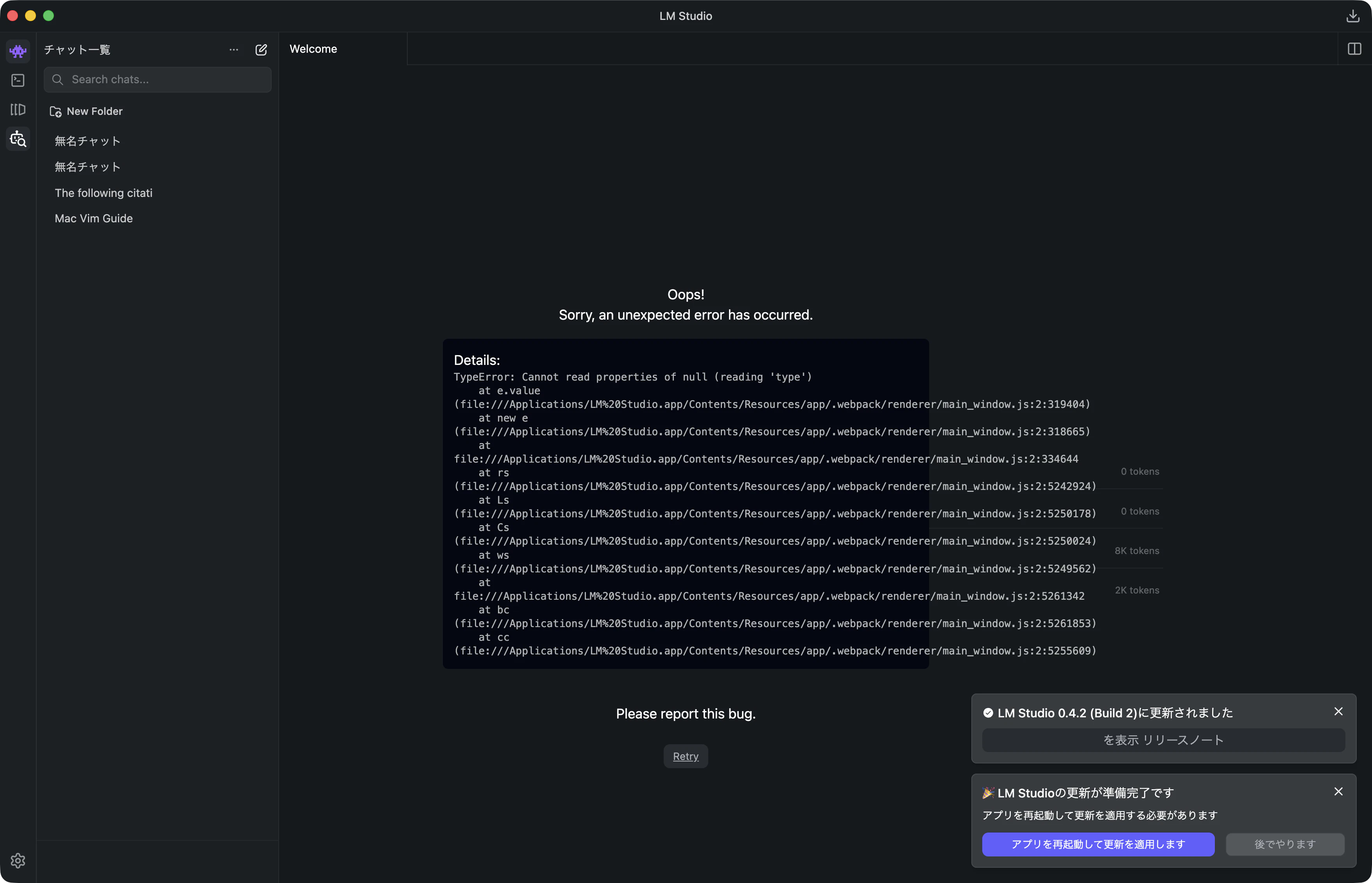Show release notes リリースノート button
Image resolution: width=1372 pixels, height=883 pixels.
tap(1163, 740)
